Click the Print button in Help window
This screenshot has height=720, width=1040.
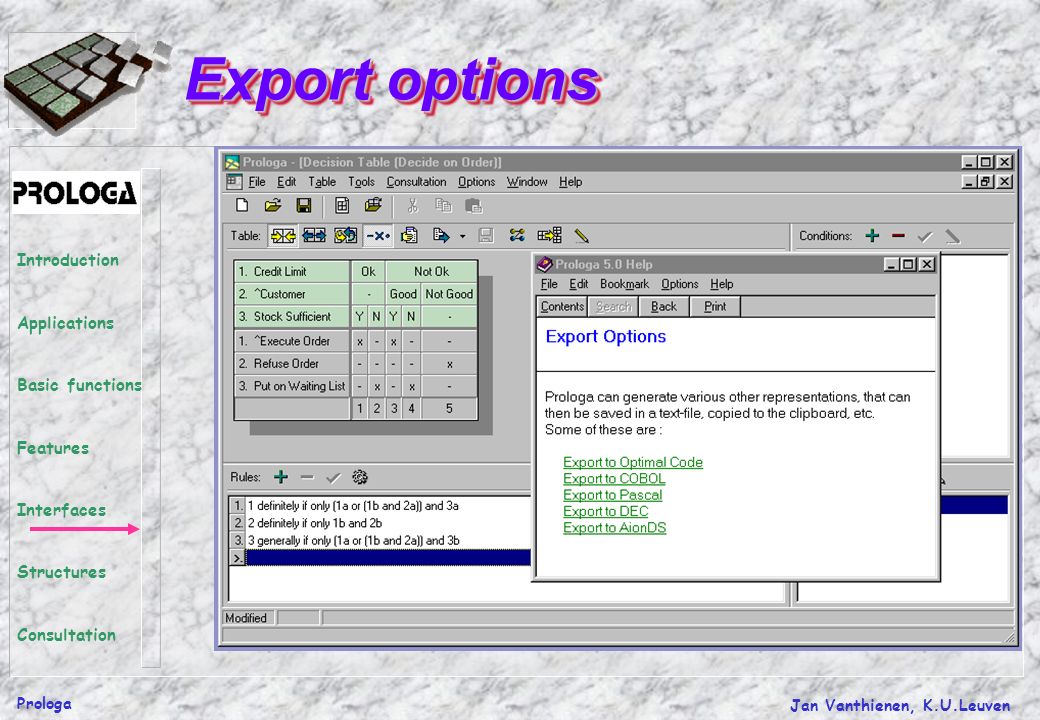(715, 306)
